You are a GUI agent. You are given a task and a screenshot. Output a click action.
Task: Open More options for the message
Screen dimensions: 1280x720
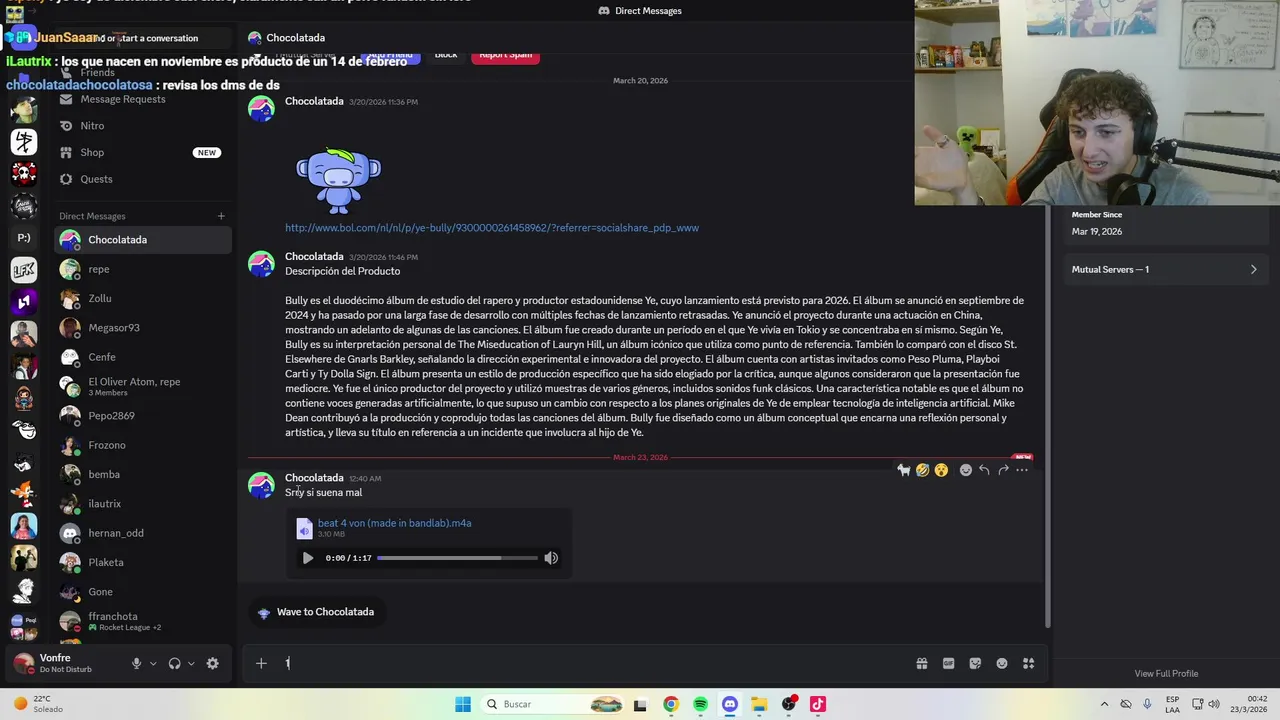click(1022, 470)
